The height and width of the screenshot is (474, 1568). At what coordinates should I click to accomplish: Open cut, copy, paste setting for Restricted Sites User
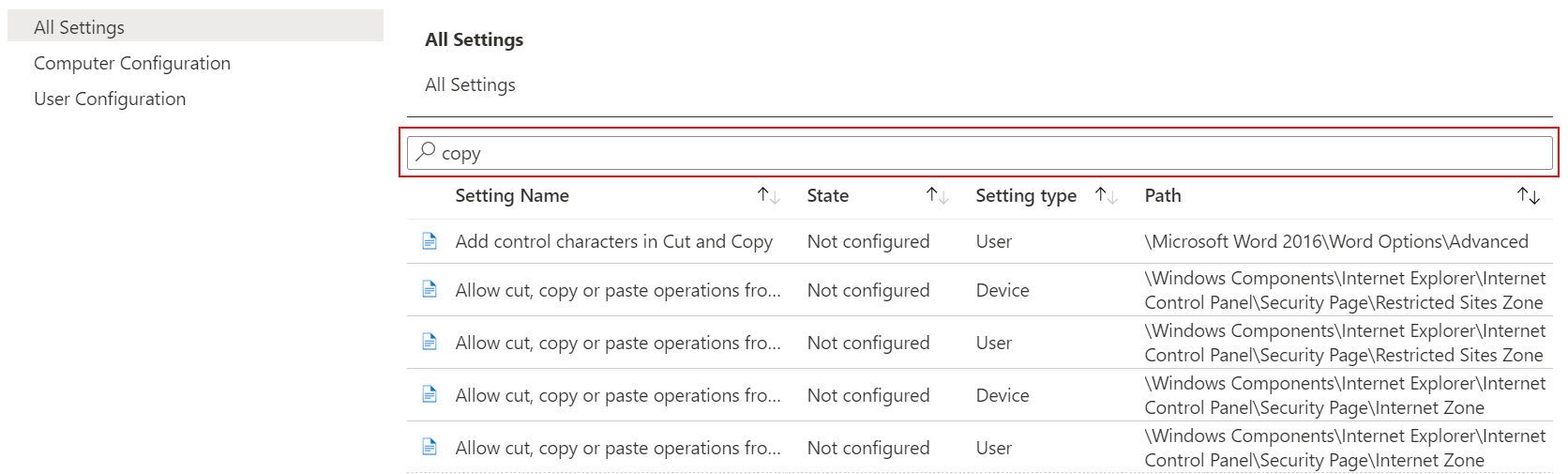coord(618,343)
